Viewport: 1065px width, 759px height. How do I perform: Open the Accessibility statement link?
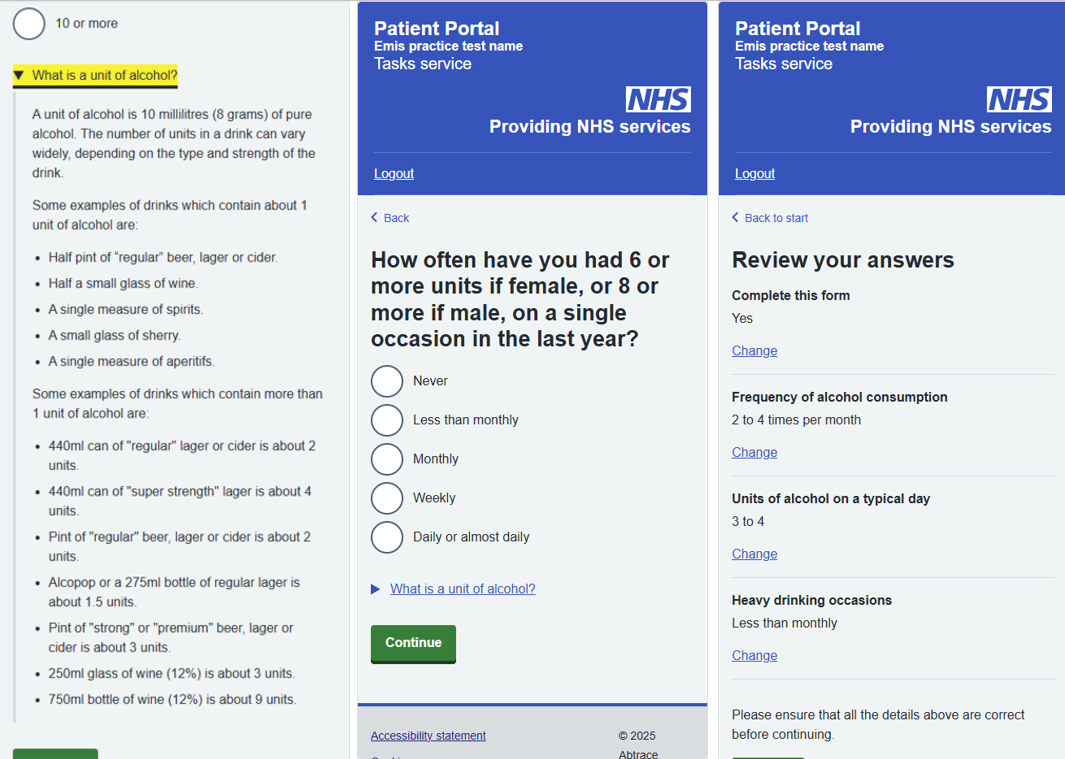pyautogui.click(x=428, y=736)
